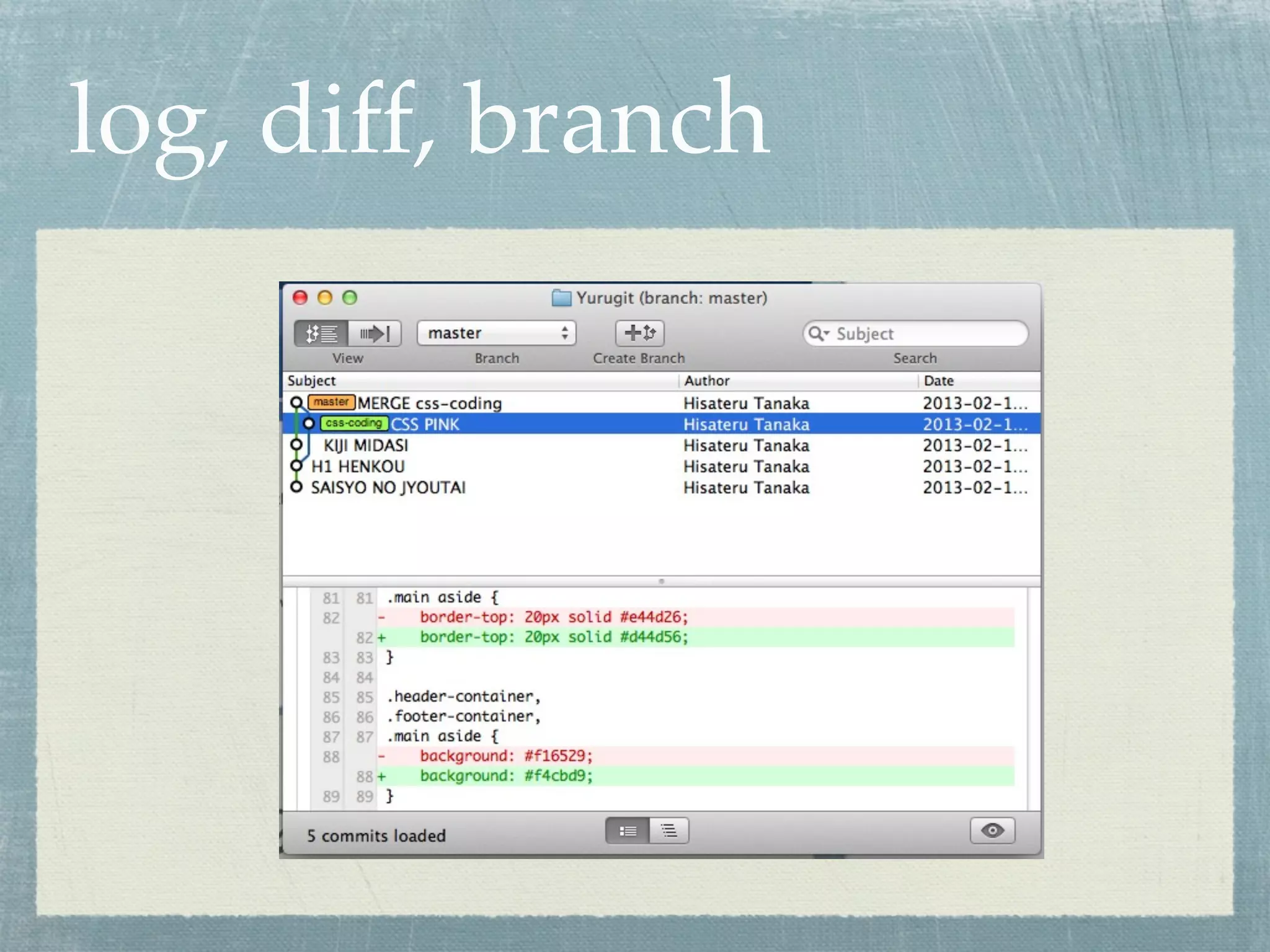Click the orange master branch label
Screen dimensions: 1270x952
tap(331, 402)
